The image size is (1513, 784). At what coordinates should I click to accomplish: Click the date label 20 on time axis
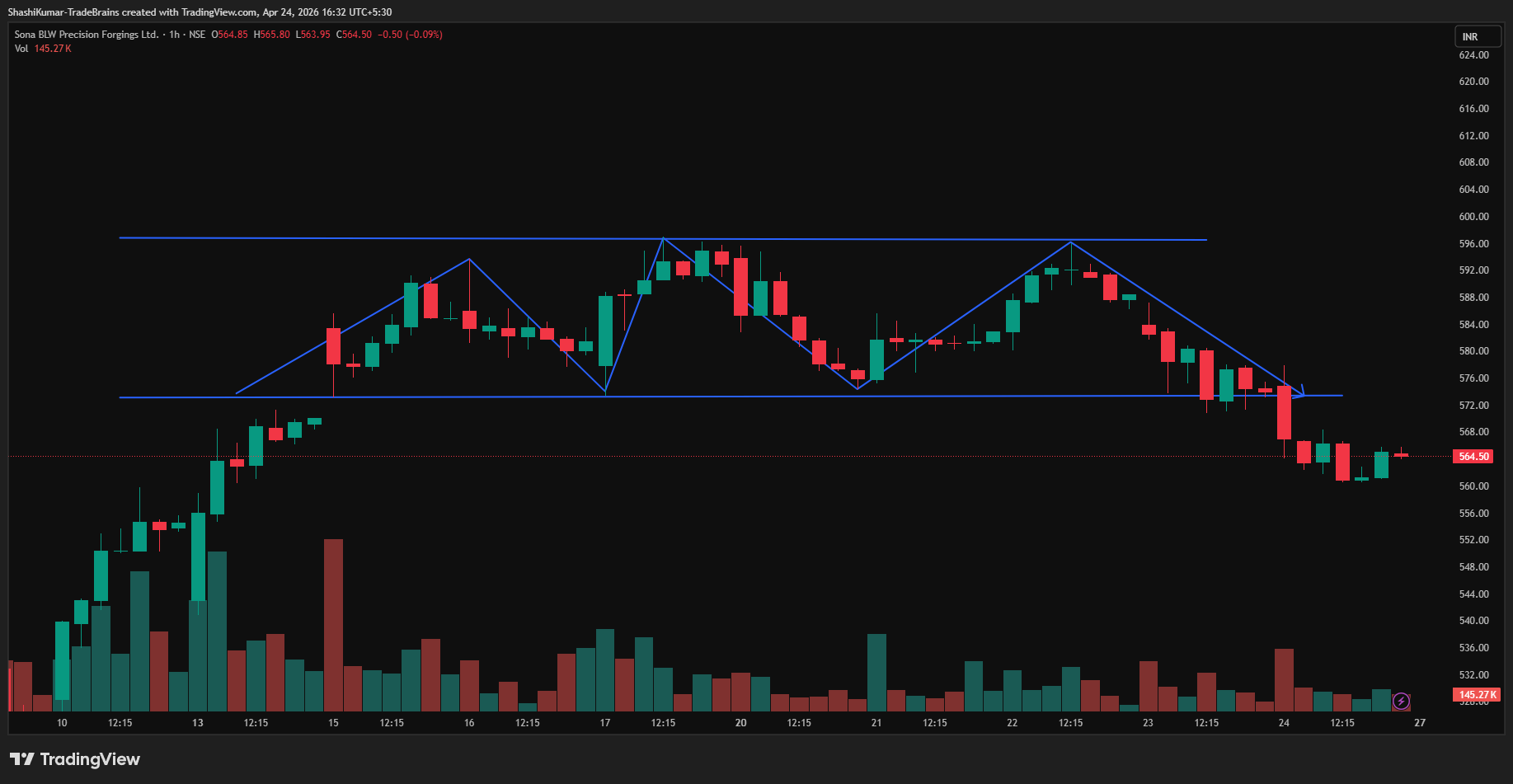click(x=740, y=723)
